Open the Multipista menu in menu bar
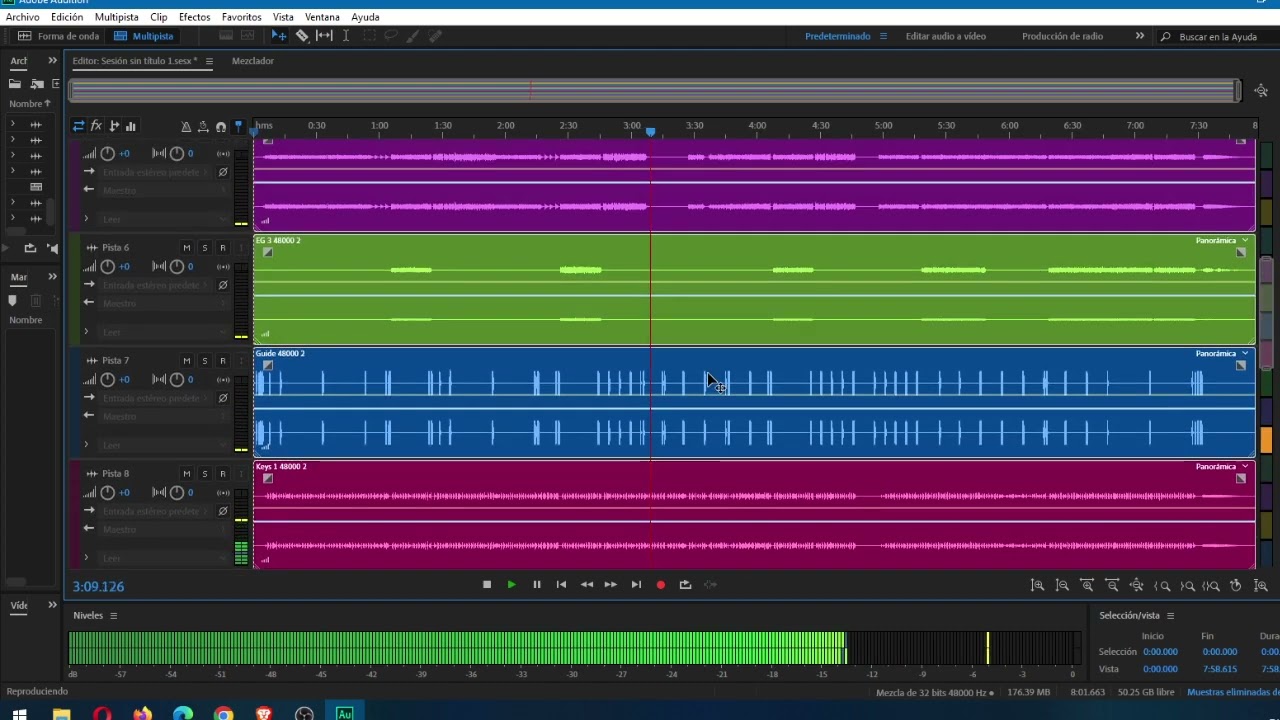 click(x=116, y=17)
